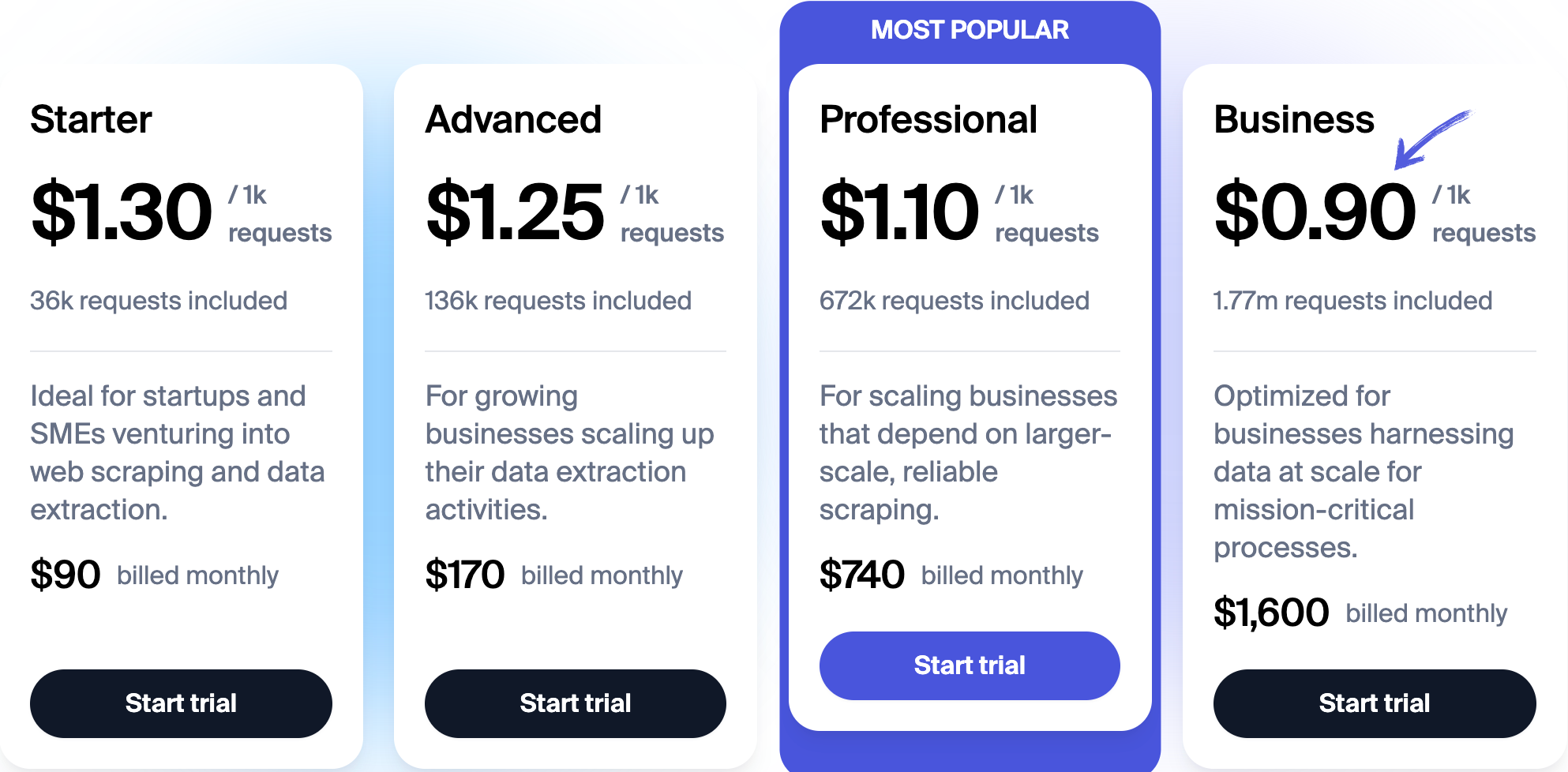Image resolution: width=1568 pixels, height=772 pixels.
Task: Start trial for the Professional plan
Action: point(970,665)
